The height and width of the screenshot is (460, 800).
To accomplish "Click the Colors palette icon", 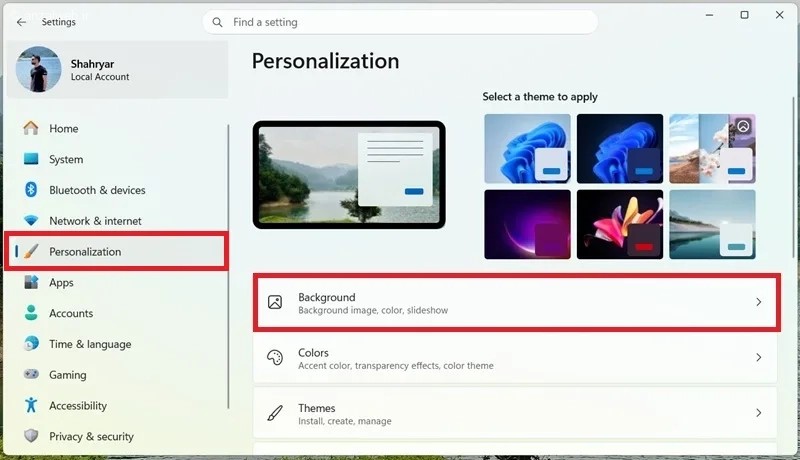I will pyautogui.click(x=275, y=357).
